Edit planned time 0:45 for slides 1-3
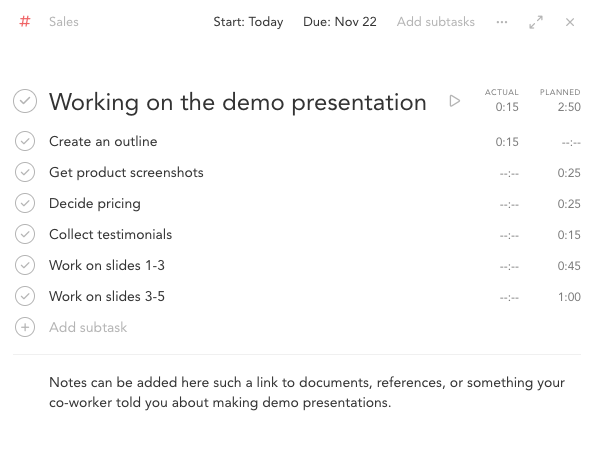The width and height of the screenshot is (595, 451). click(x=569, y=266)
